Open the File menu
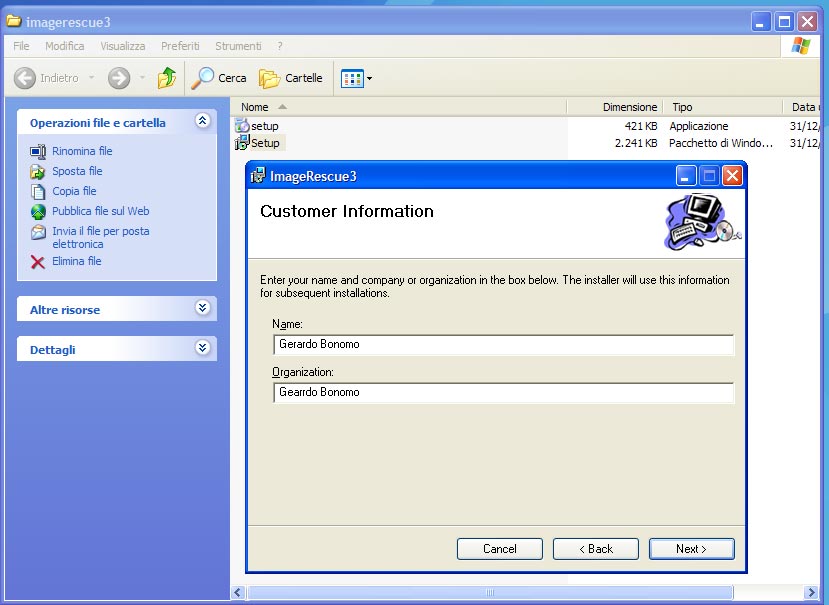This screenshot has width=829, height=605. (x=21, y=46)
